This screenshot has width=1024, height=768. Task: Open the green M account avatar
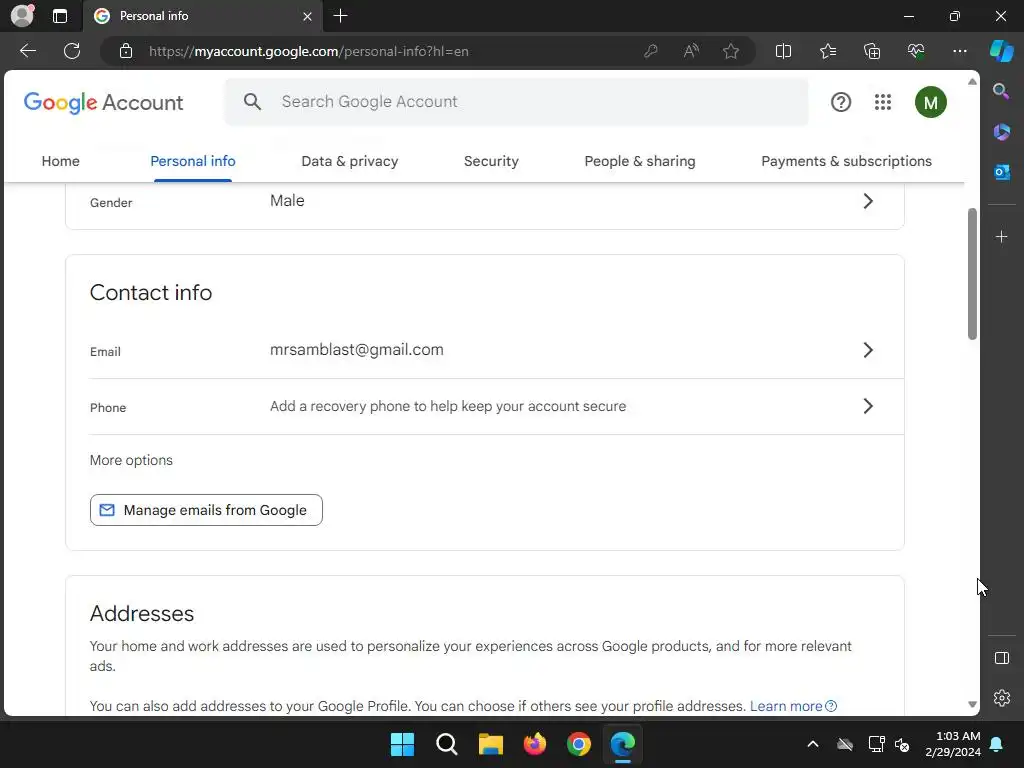[930, 103]
